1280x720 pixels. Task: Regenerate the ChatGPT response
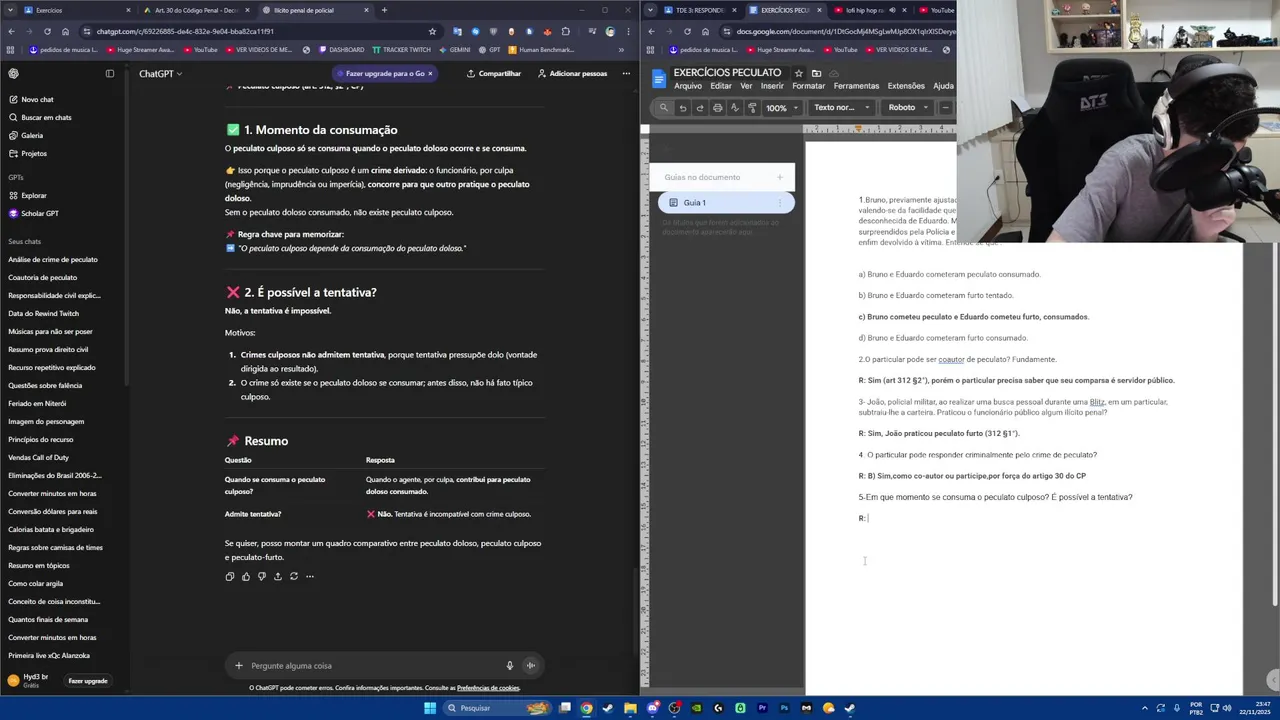tap(294, 576)
